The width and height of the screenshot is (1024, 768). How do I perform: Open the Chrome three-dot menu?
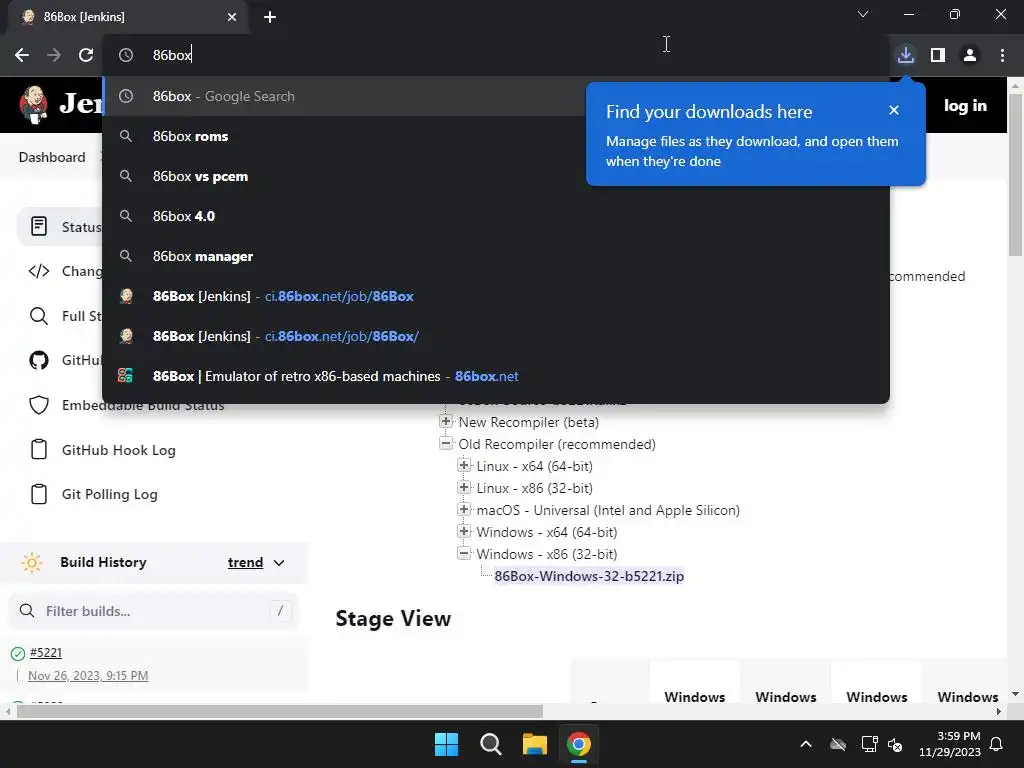(x=1002, y=55)
